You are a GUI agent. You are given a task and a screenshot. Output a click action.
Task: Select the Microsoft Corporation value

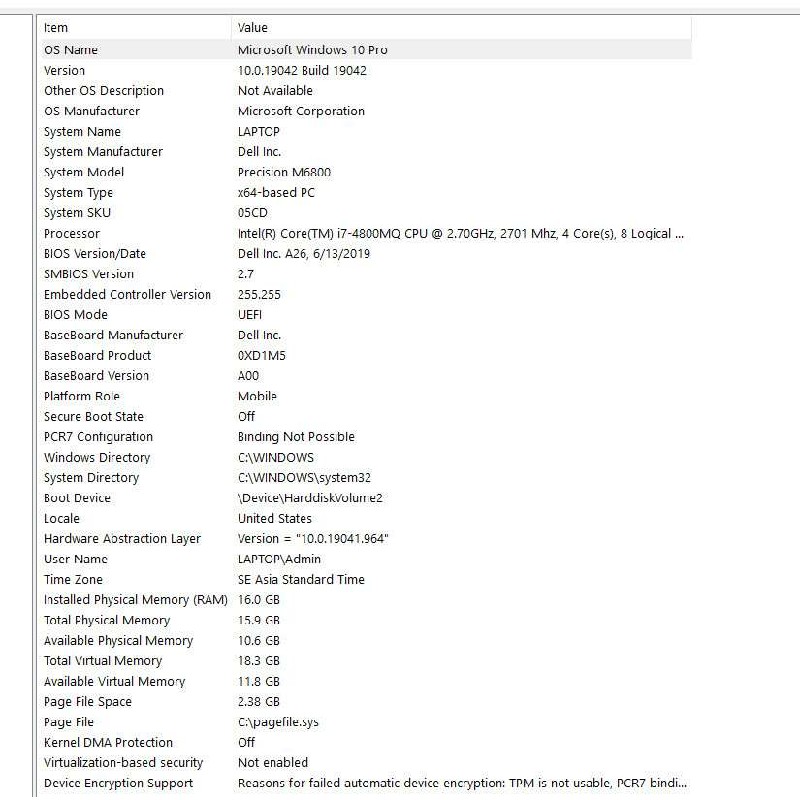(x=301, y=111)
